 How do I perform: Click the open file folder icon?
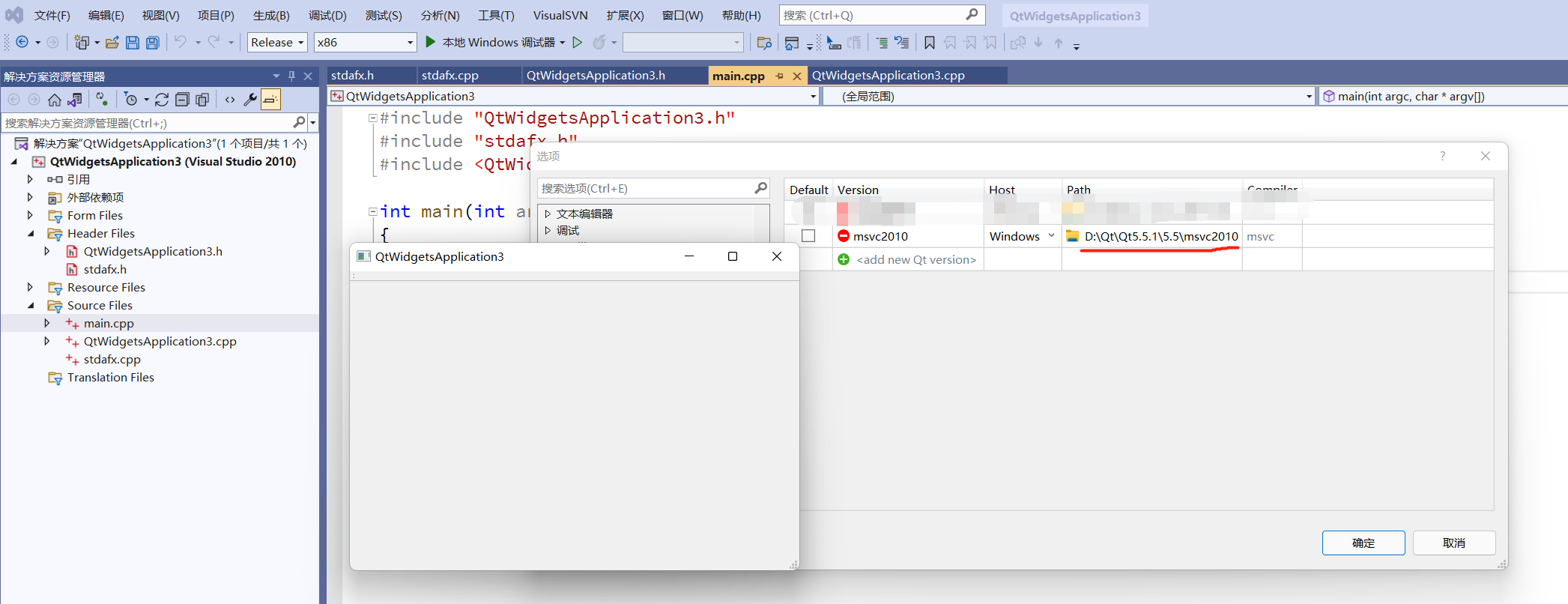click(112, 42)
